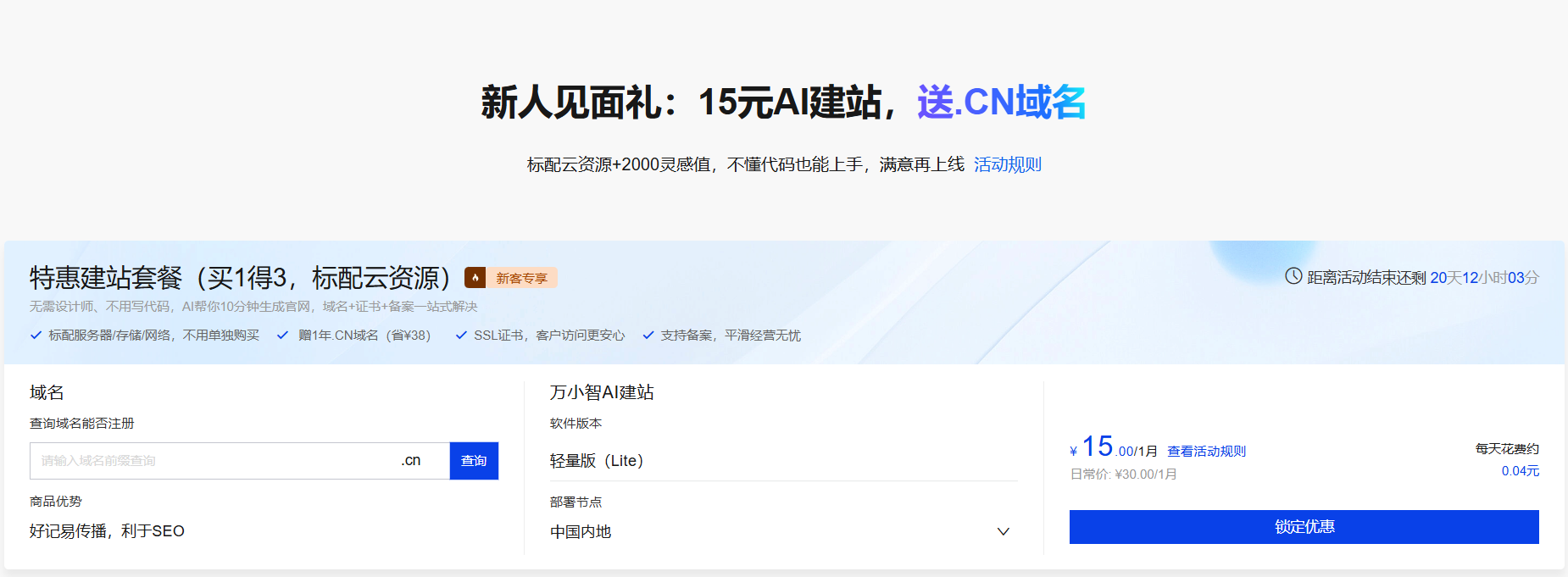Click the ¥15.00/1月 price
The height and width of the screenshot is (577, 1568).
tap(1114, 447)
